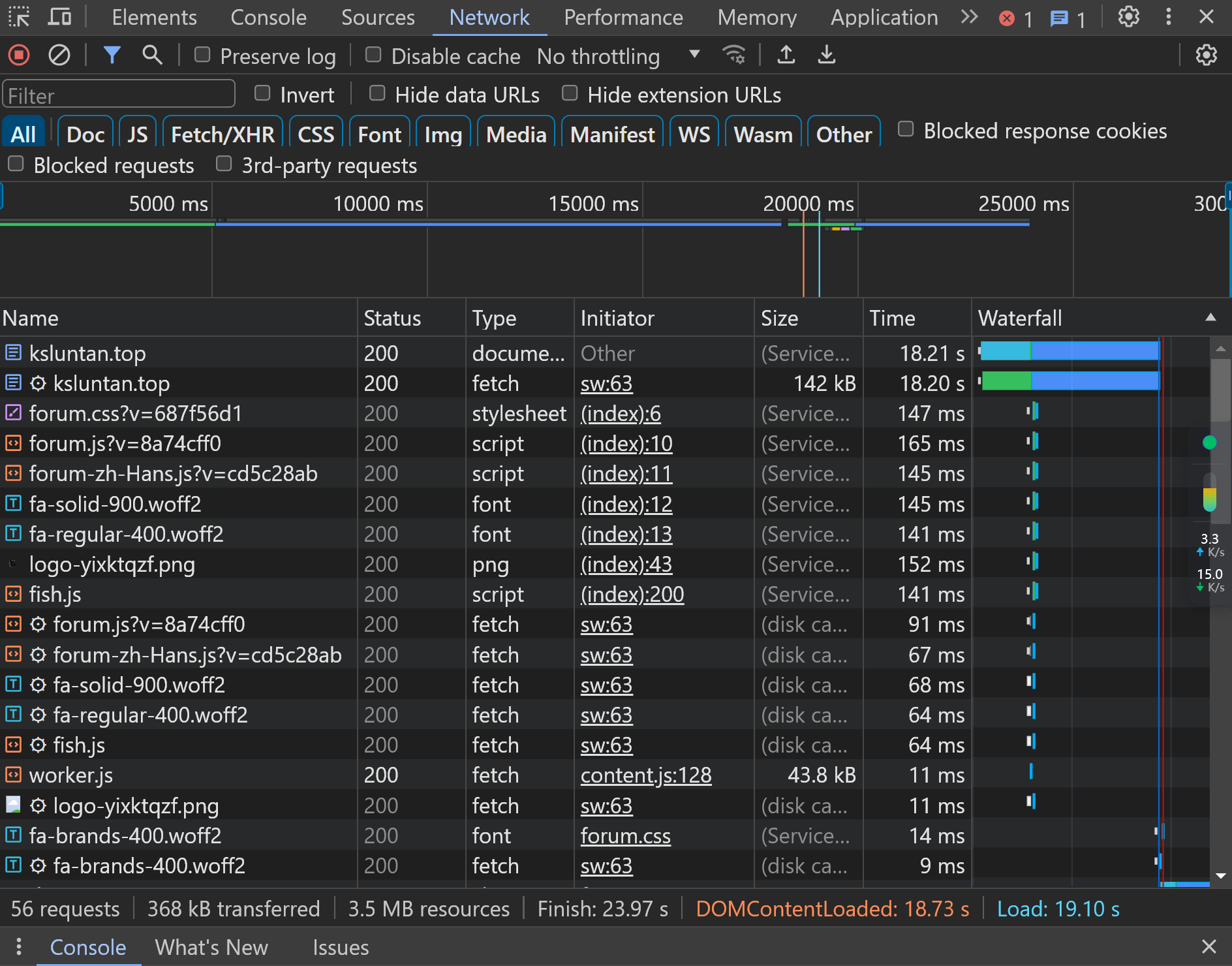
Task: Open the forum.css initiator link
Action: click(x=625, y=836)
